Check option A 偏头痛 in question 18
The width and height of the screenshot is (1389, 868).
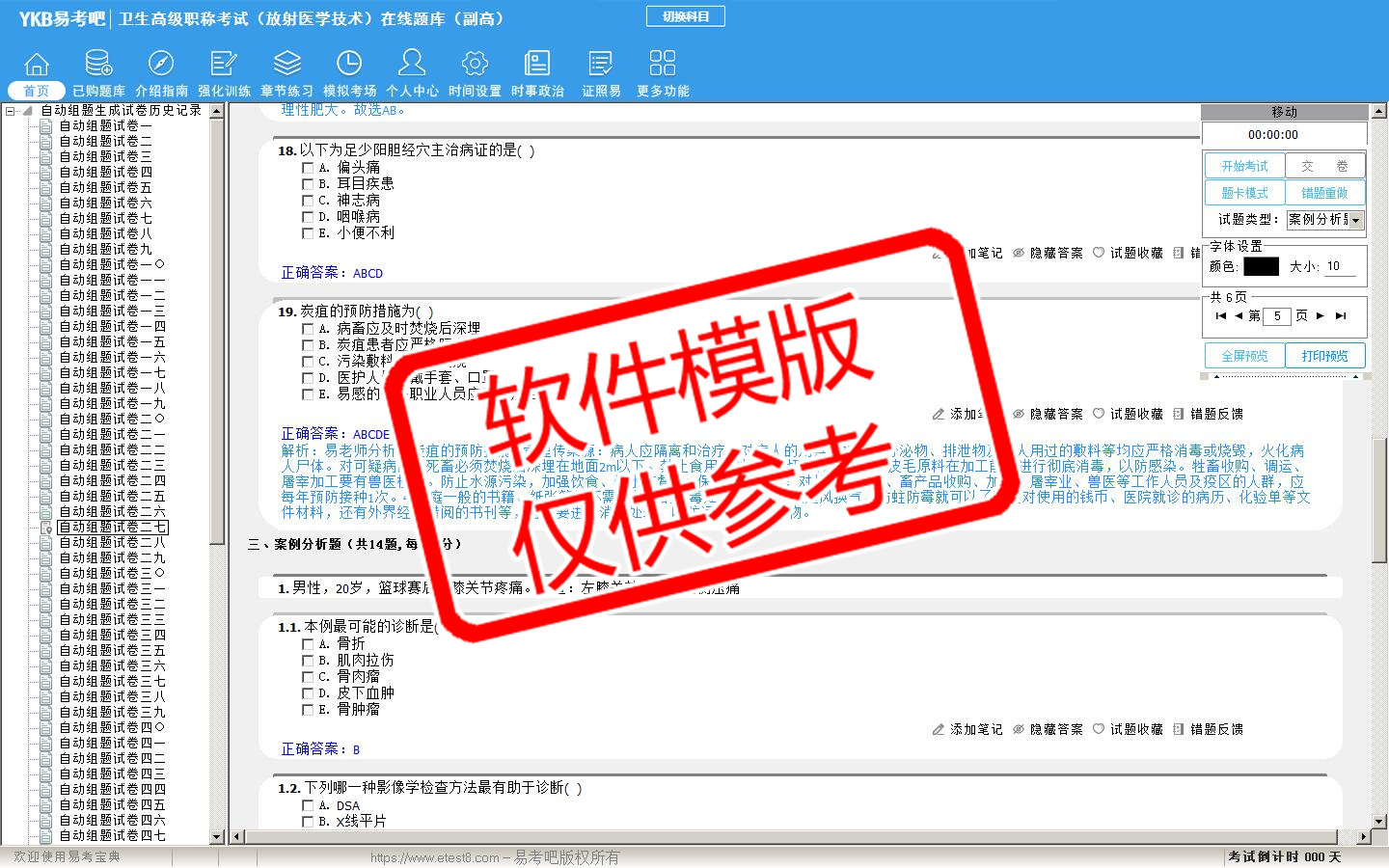pos(309,168)
